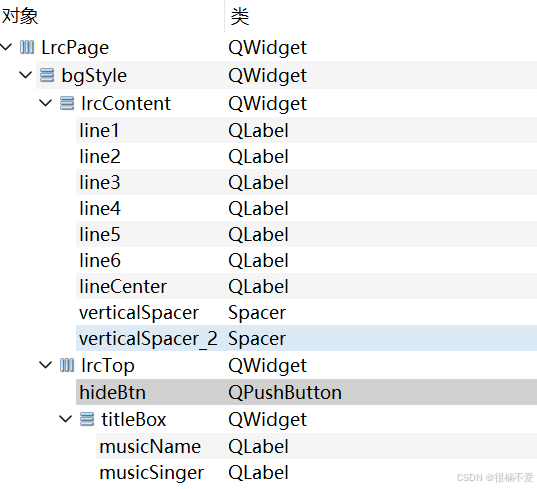This screenshot has width=537, height=489.
Task: Select the line4 label row
Action: click(x=307, y=208)
